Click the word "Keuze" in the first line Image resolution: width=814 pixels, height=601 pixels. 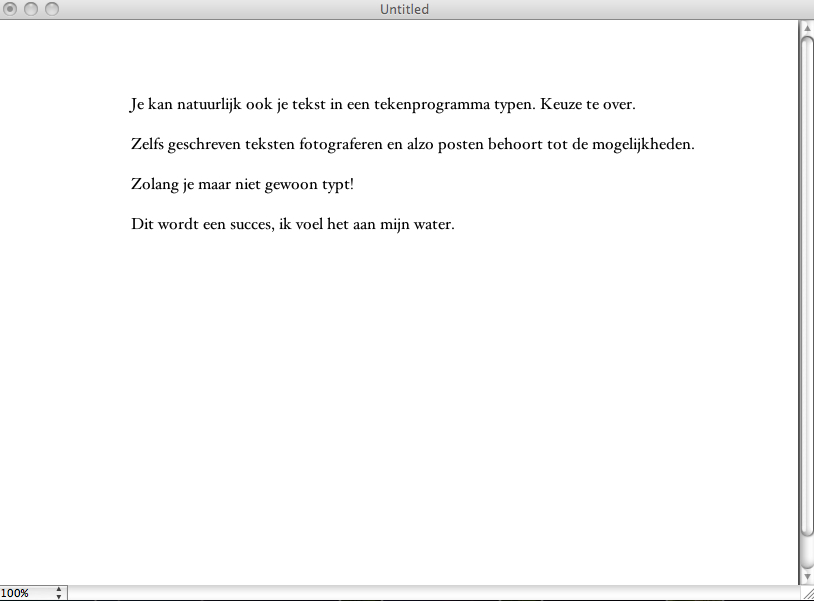tap(562, 104)
